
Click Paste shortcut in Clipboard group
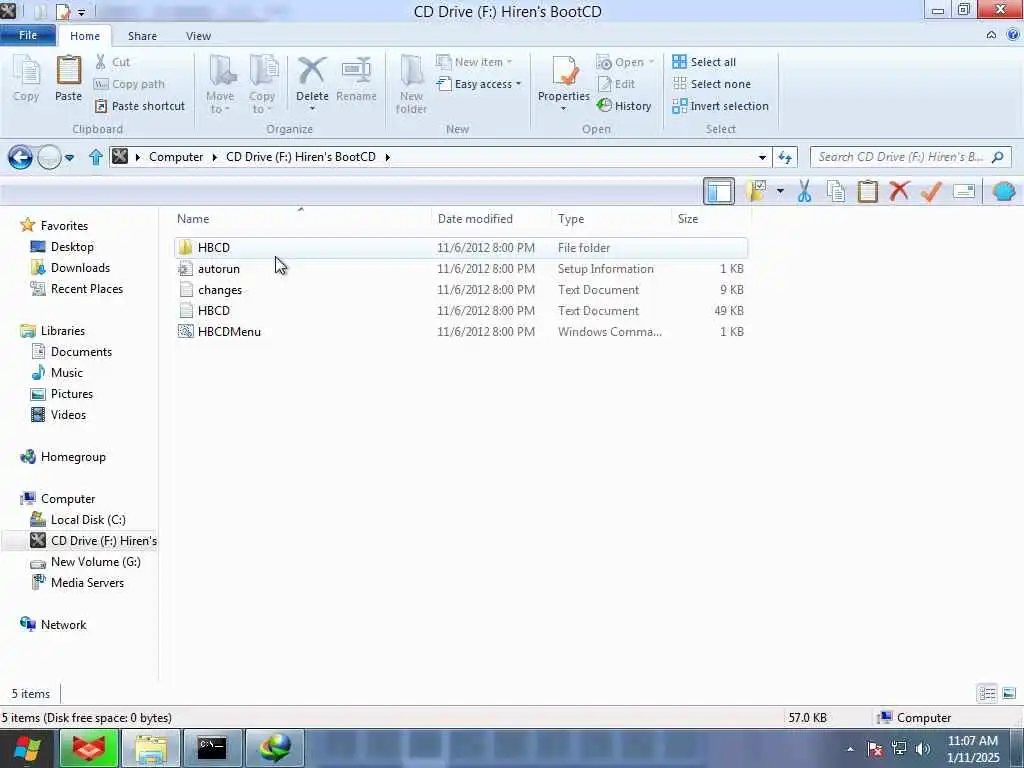(x=140, y=106)
